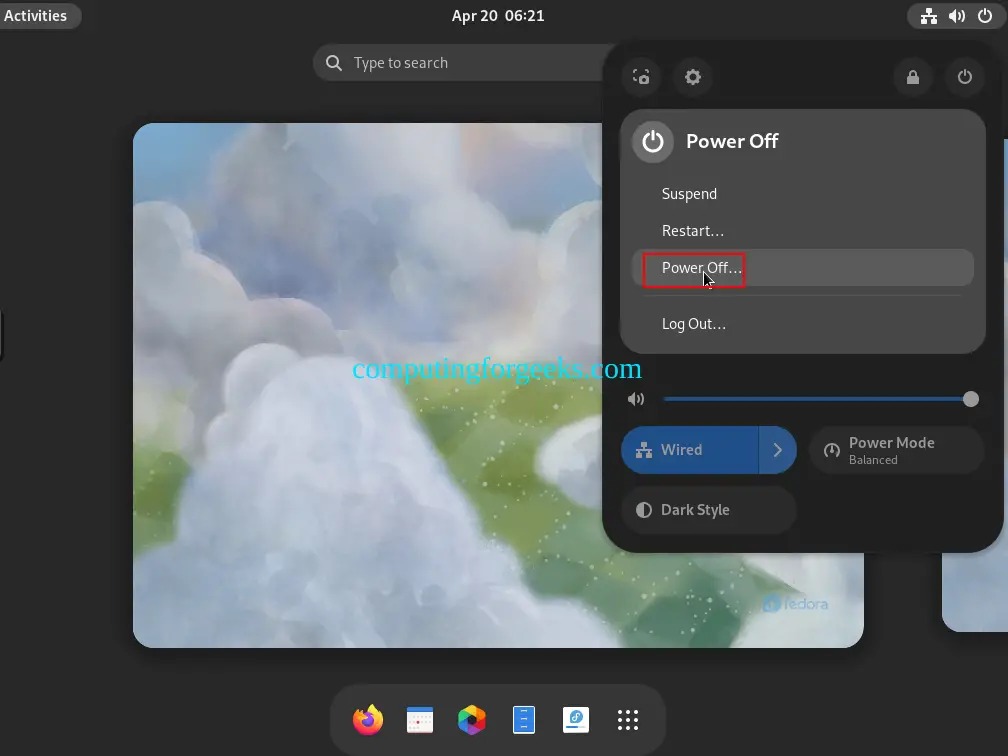The width and height of the screenshot is (1008, 756).
Task: Choose Suspend from the power menu
Action: [x=803, y=194]
